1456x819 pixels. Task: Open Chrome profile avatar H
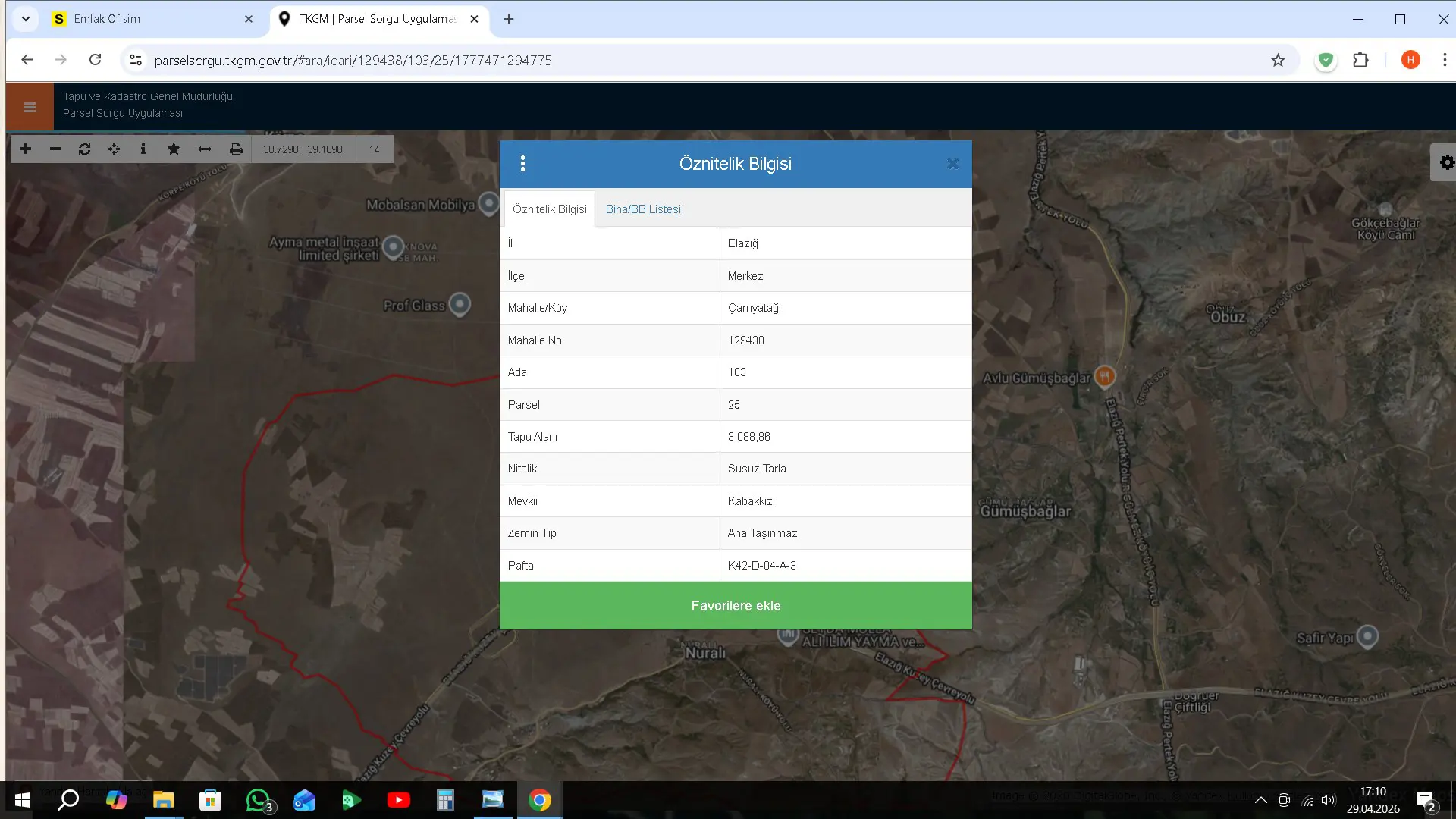point(1410,60)
